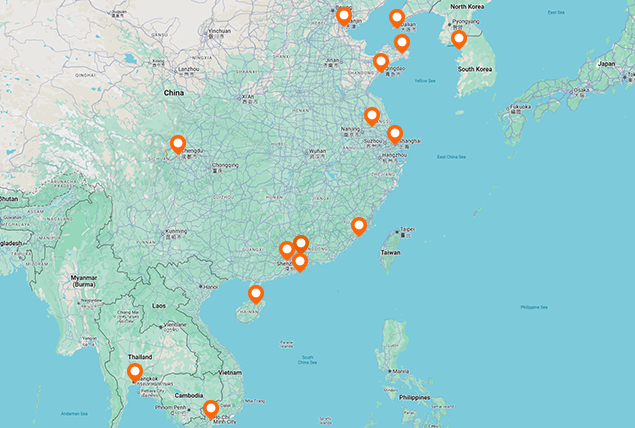Viewport: 635px width, 428px height.
Task: Select the pin at Chengdu
Action: point(178,143)
